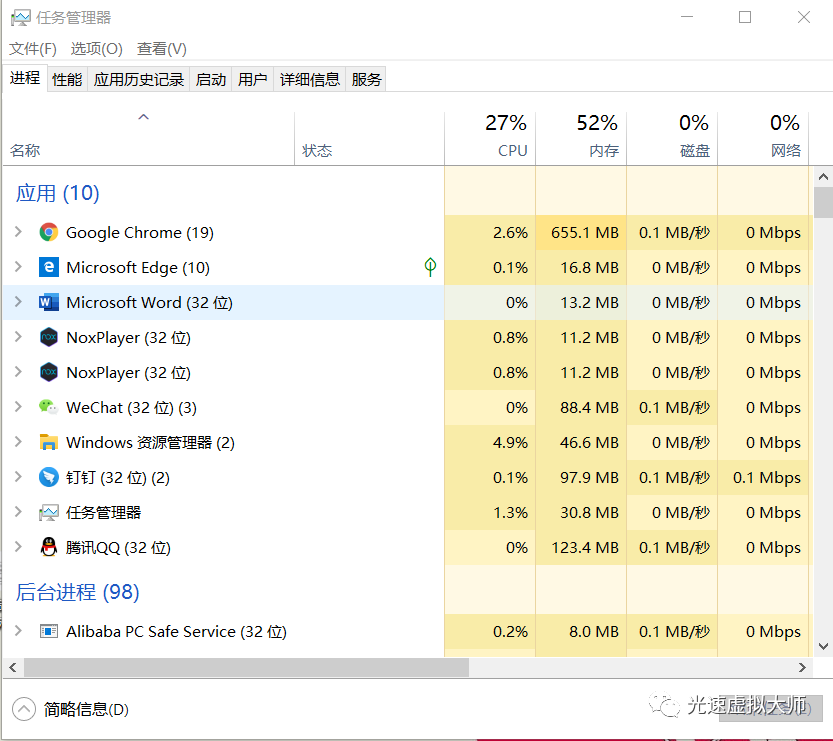Click the horizontal scrollbar right arrow
The height and width of the screenshot is (741, 833).
tap(802, 668)
